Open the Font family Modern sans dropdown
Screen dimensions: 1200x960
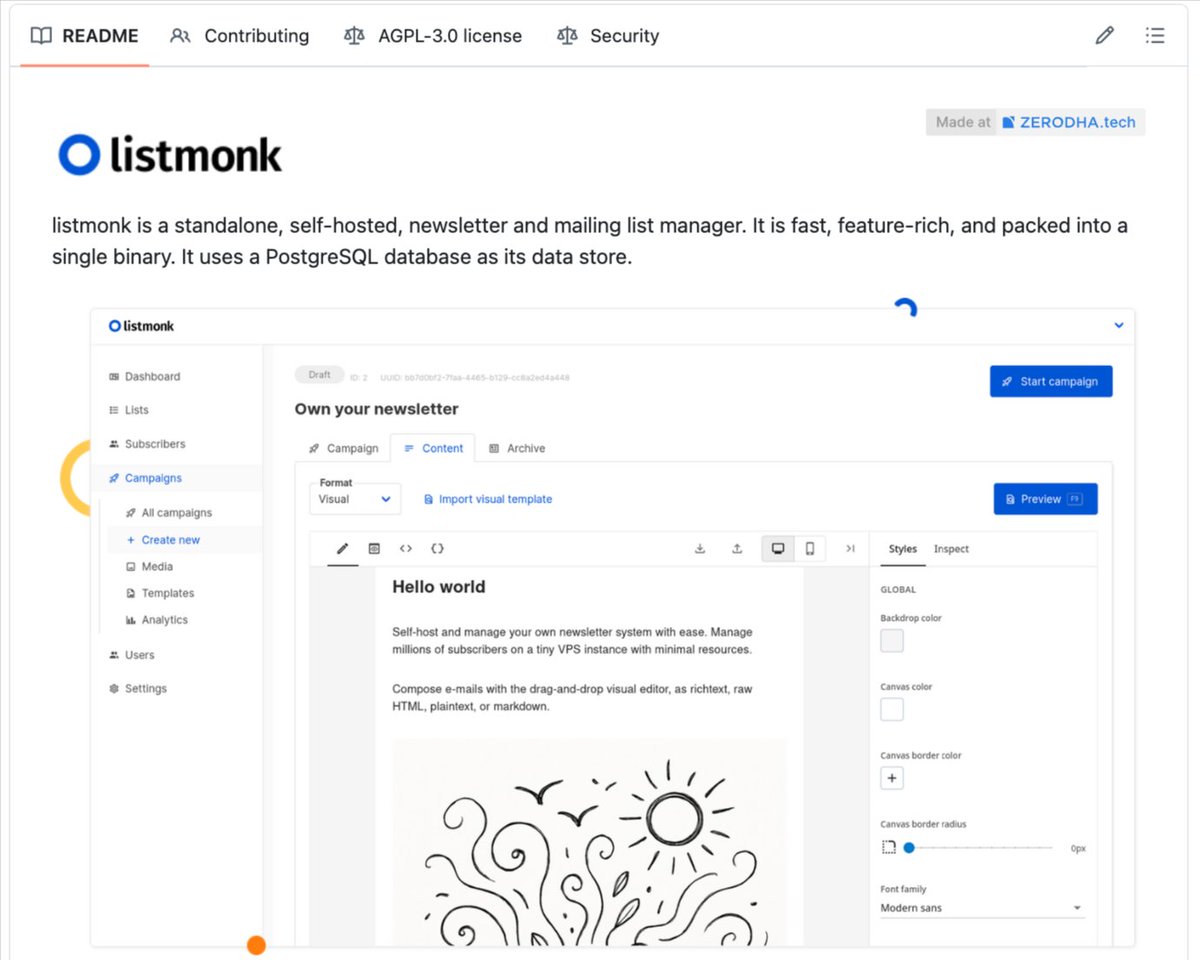click(982, 908)
